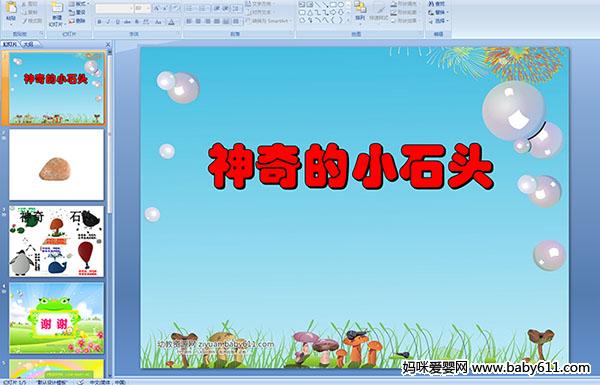Switch to the Slides (幻灯片) pane tab
The height and width of the screenshot is (385, 600).
tap(10, 44)
